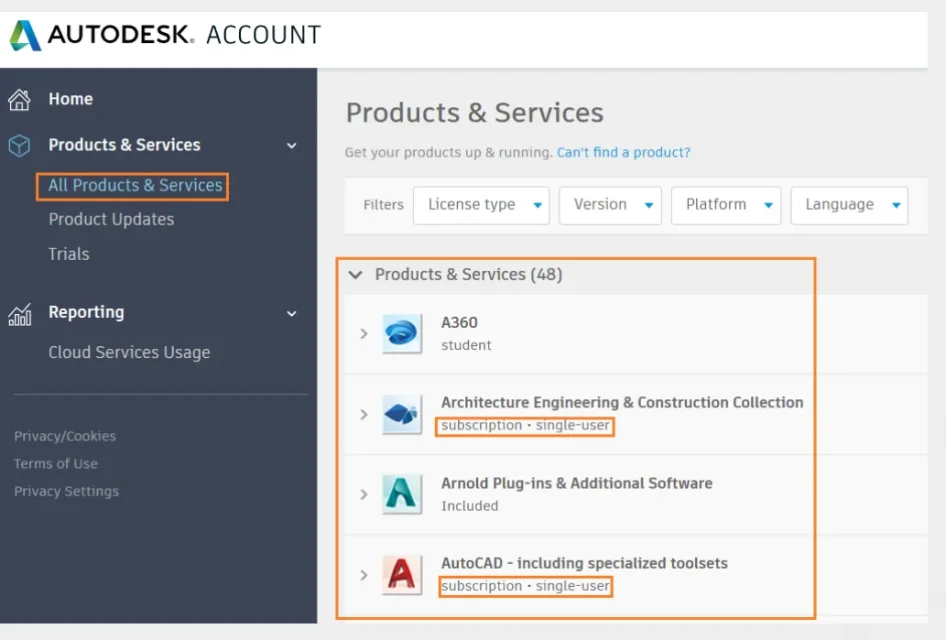The width and height of the screenshot is (946, 640).
Task: Click the Autodesk logo in the header
Action: click(x=26, y=35)
